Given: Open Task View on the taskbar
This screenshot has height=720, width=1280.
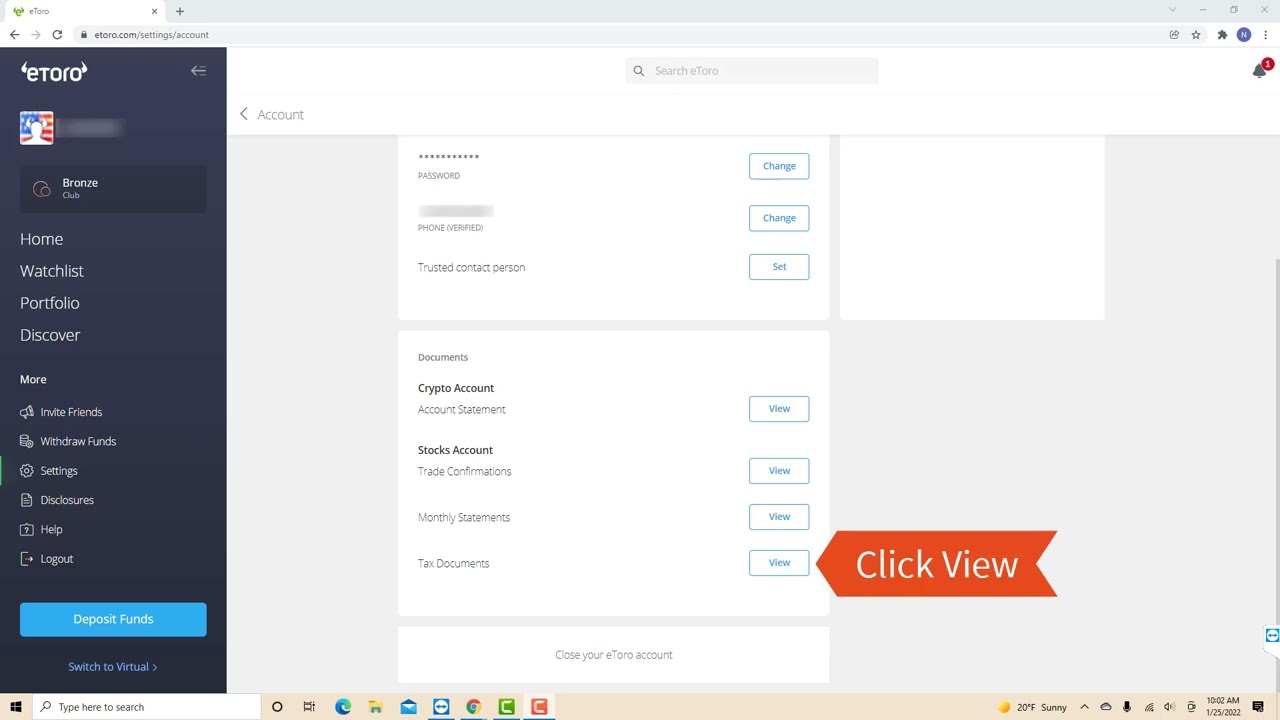Looking at the screenshot, I should tap(309, 707).
